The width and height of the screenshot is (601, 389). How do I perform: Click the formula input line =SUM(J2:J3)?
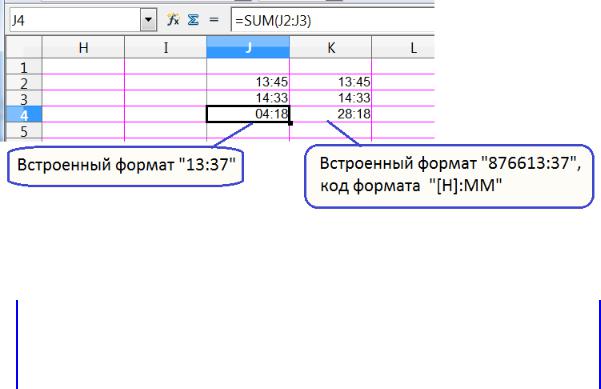point(333,20)
